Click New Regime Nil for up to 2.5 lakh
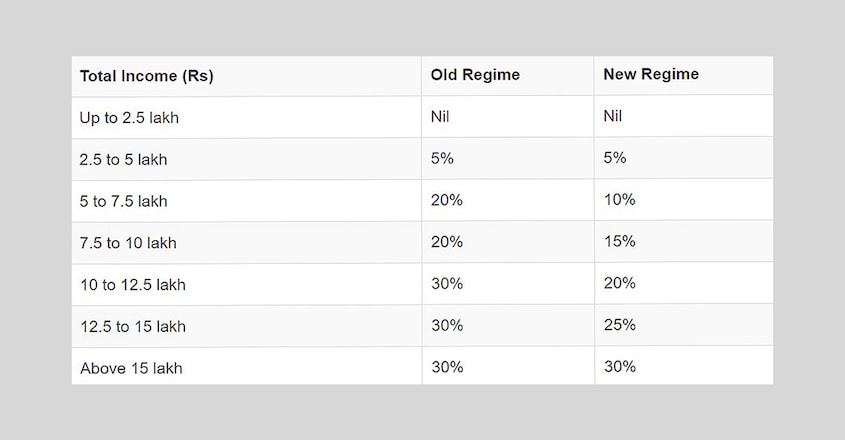This screenshot has width=845, height=440. tap(613, 116)
